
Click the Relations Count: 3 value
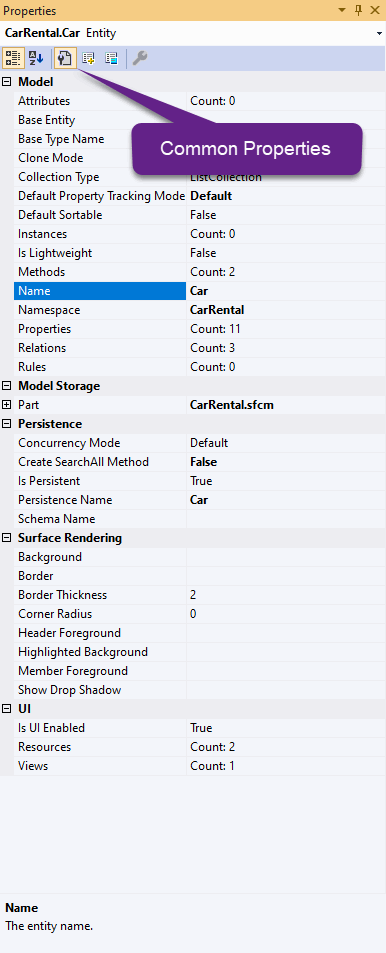coord(286,348)
